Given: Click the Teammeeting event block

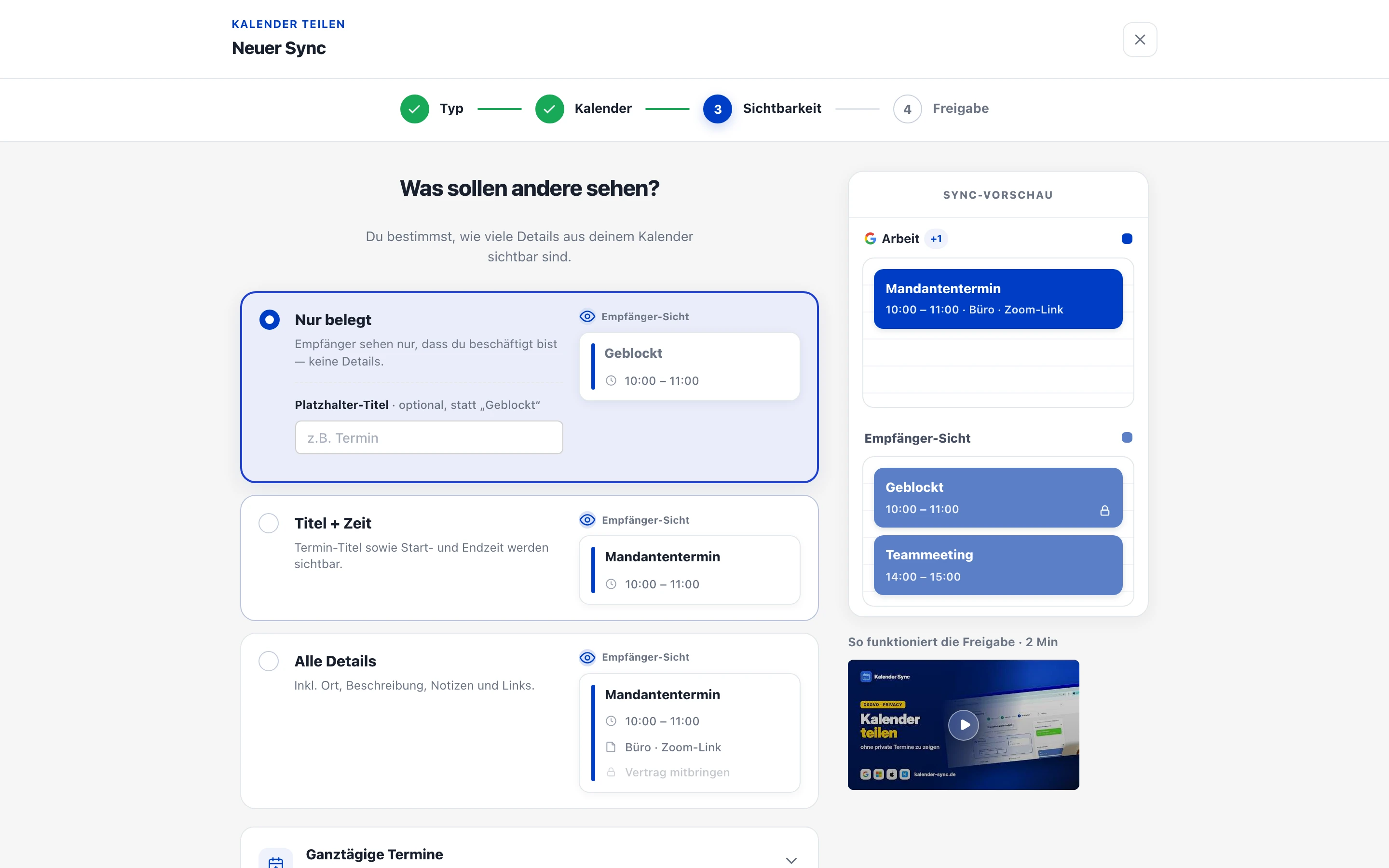Looking at the screenshot, I should (997, 565).
